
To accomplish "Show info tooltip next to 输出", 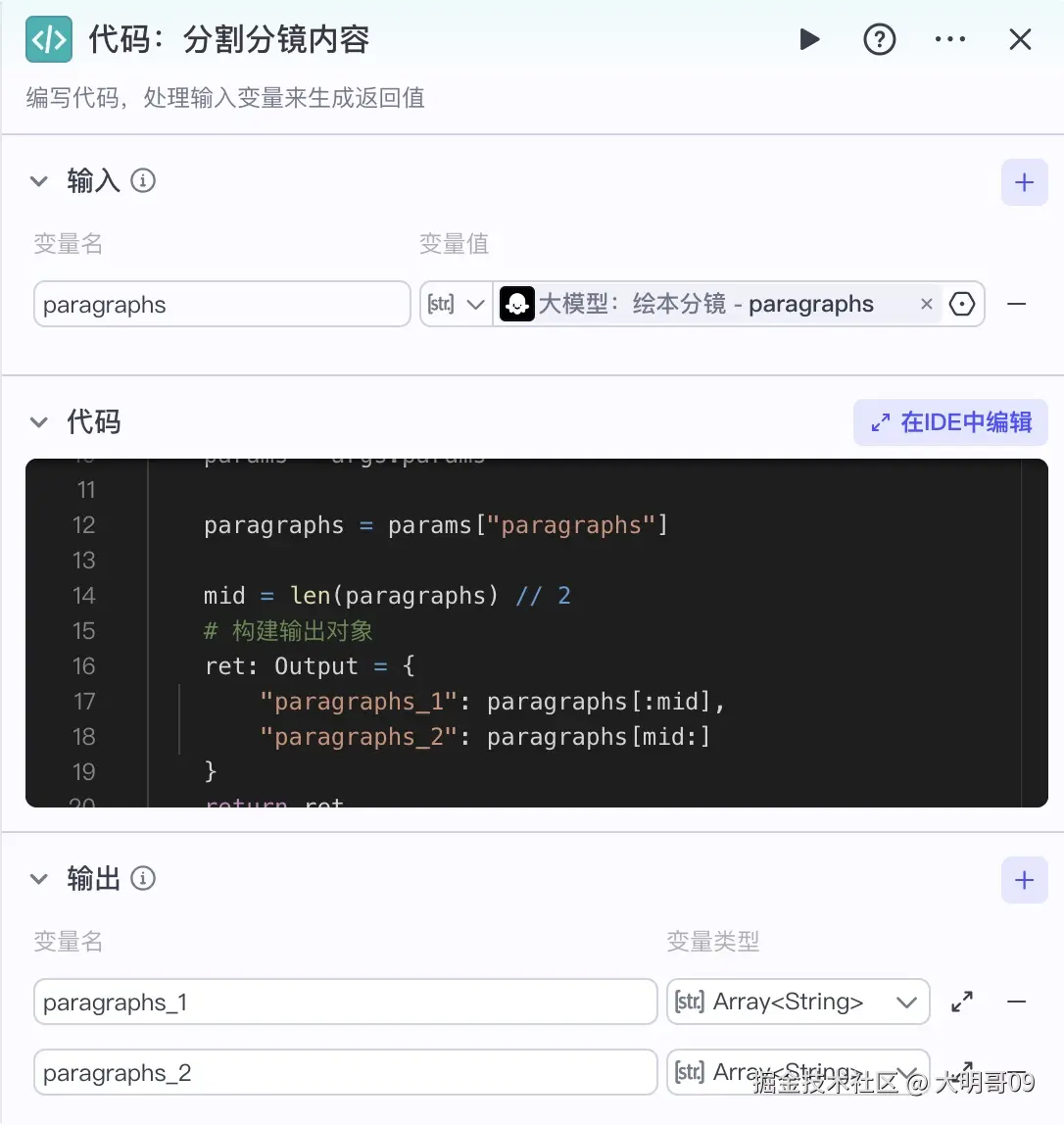I will pos(143,879).
